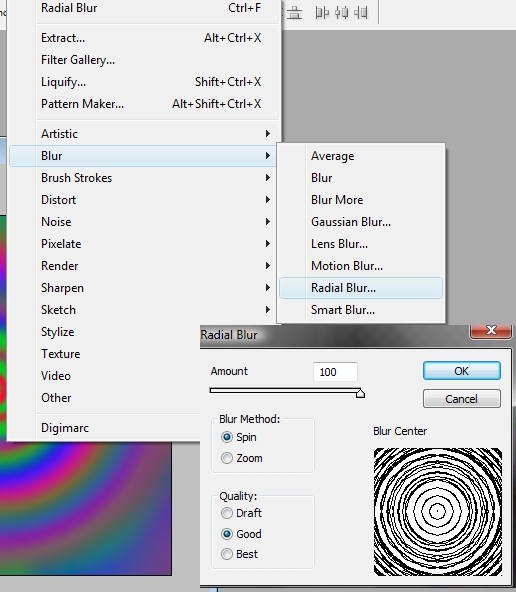Click Cancel in Radial Blur dialog
The image size is (516, 592).
462,399
